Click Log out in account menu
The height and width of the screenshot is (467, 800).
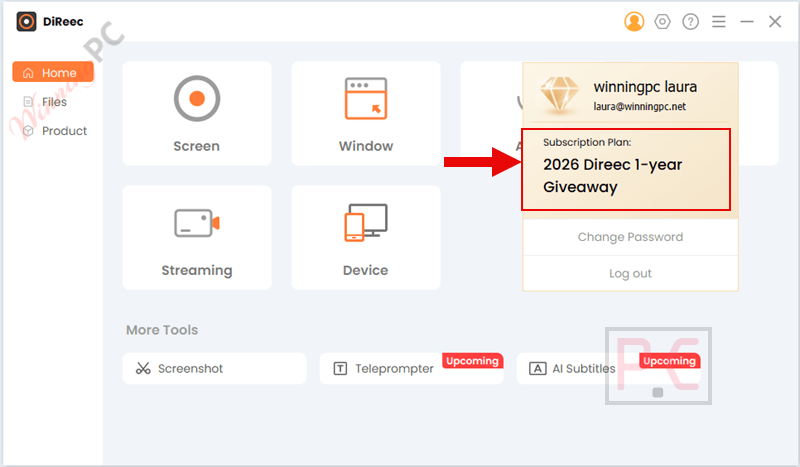point(630,274)
